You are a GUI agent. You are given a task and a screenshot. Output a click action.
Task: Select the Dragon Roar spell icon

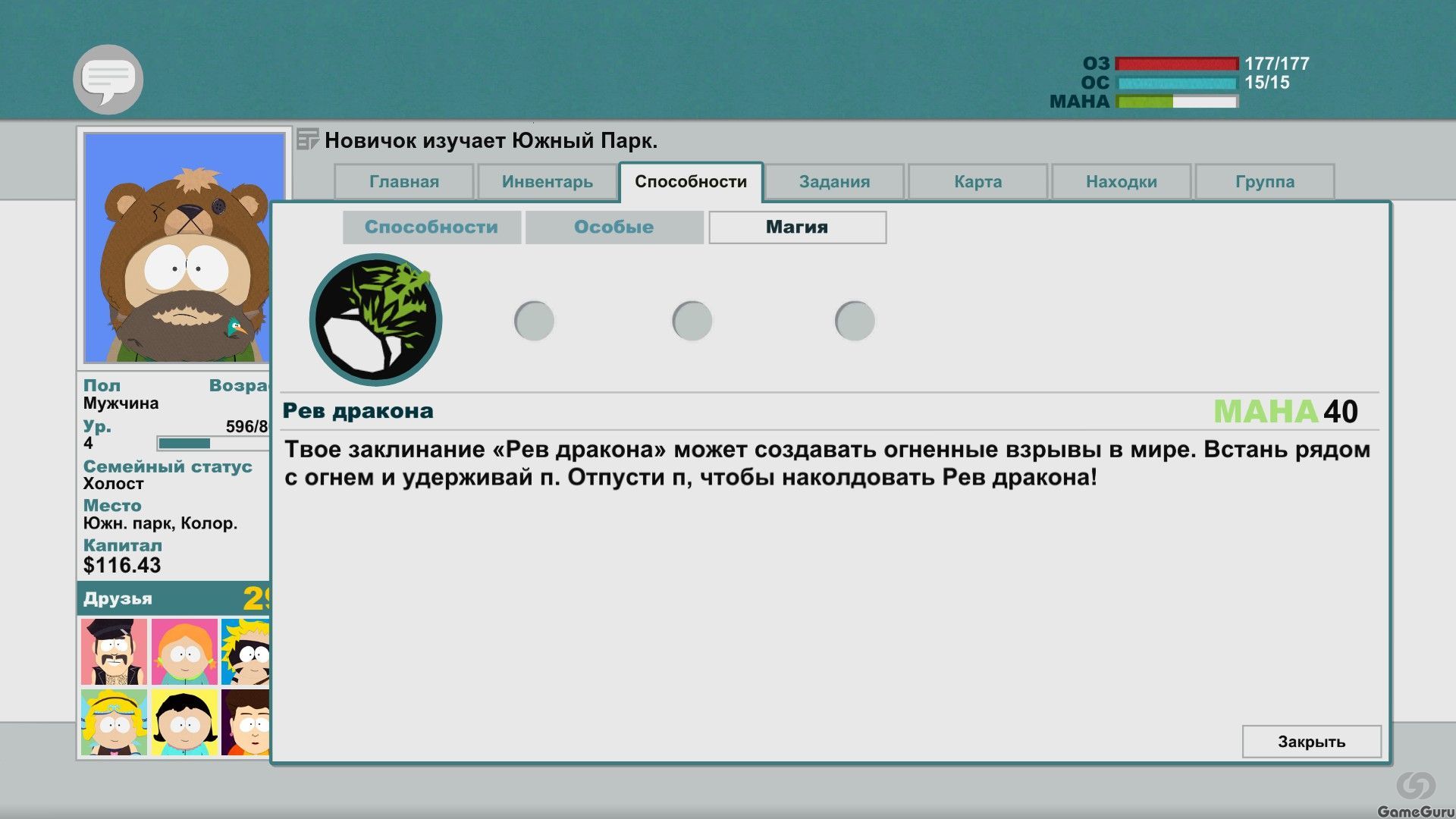[x=375, y=319]
